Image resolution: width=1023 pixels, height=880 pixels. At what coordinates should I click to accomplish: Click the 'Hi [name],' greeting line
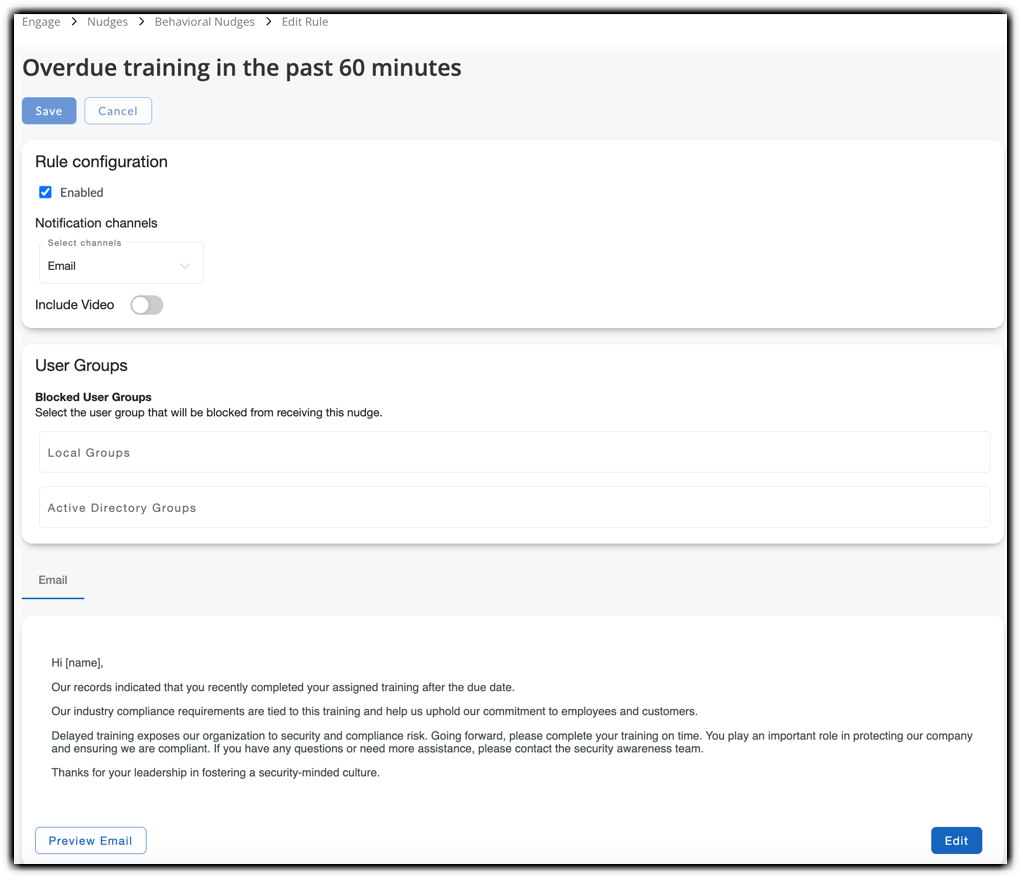tap(78, 662)
